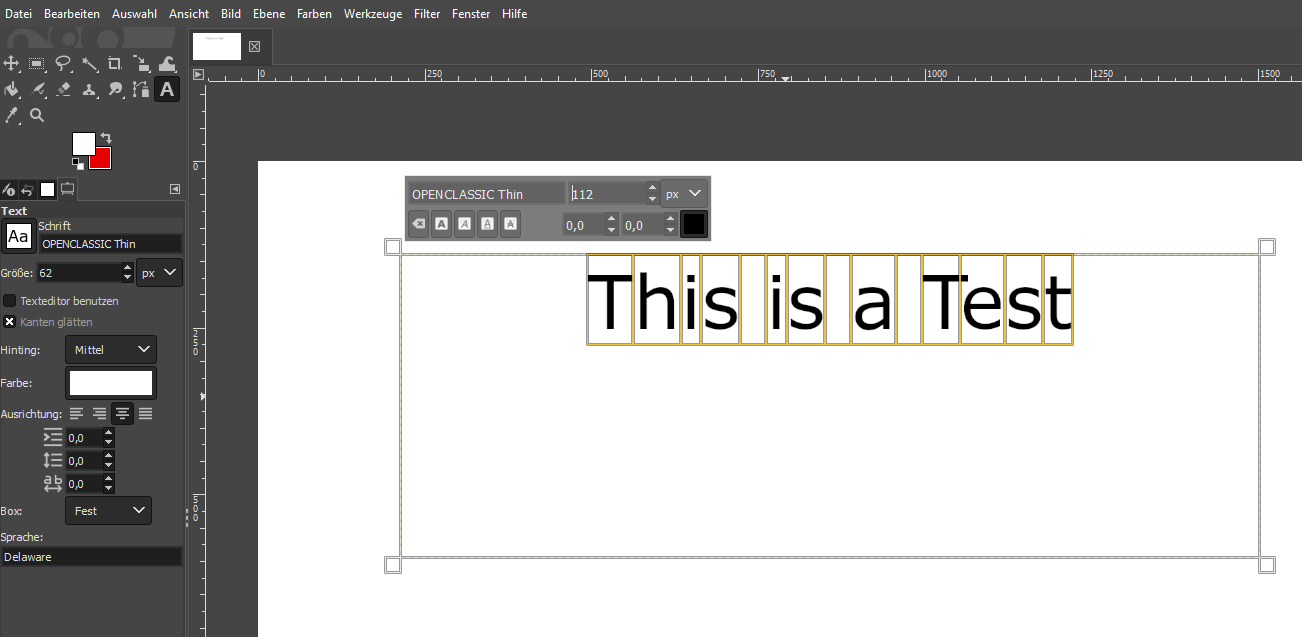Pick the Bucket Fill tool
The height and width of the screenshot is (637, 1302).
click(12, 90)
